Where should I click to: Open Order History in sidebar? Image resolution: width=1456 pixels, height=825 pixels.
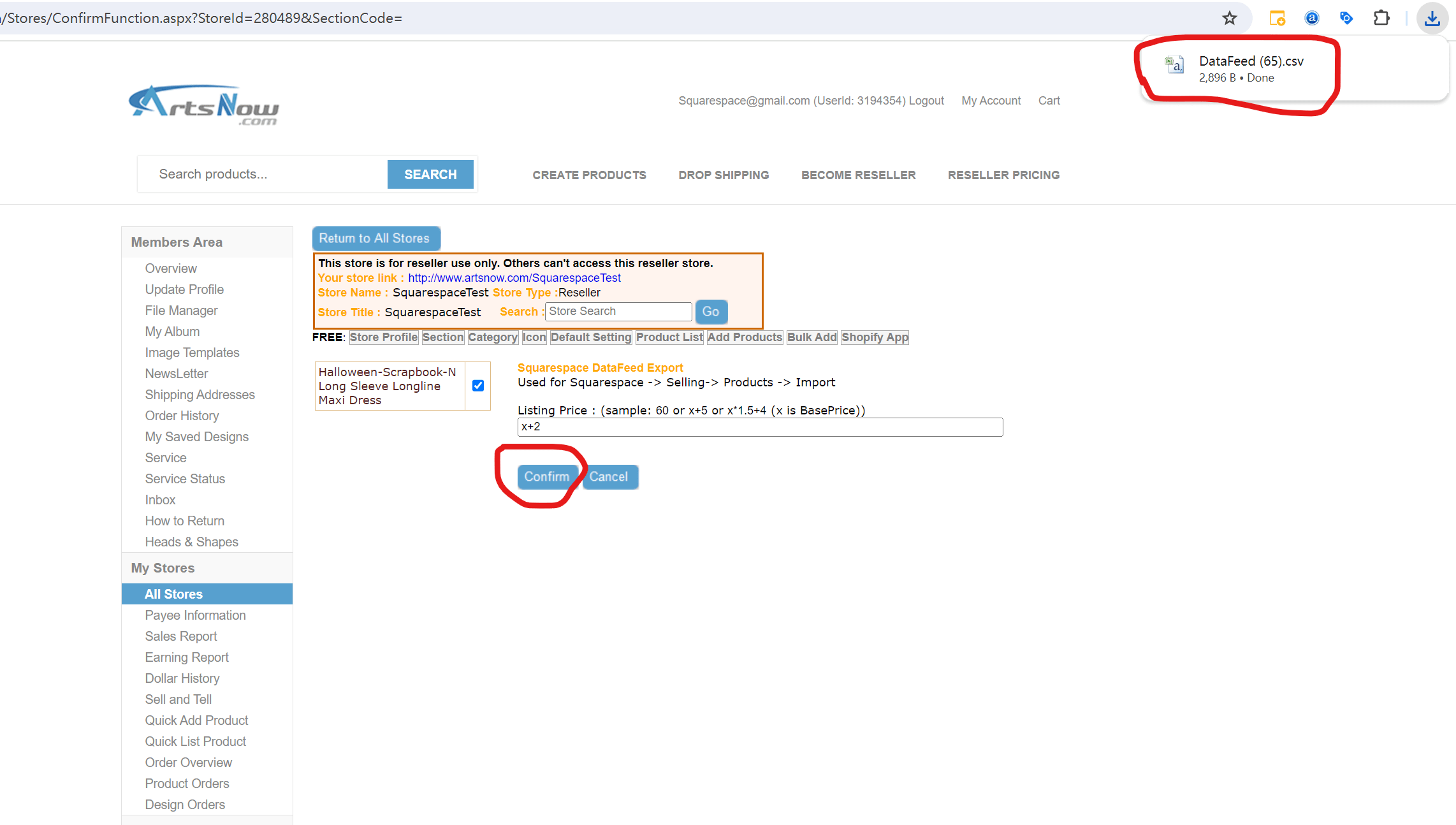pos(182,416)
